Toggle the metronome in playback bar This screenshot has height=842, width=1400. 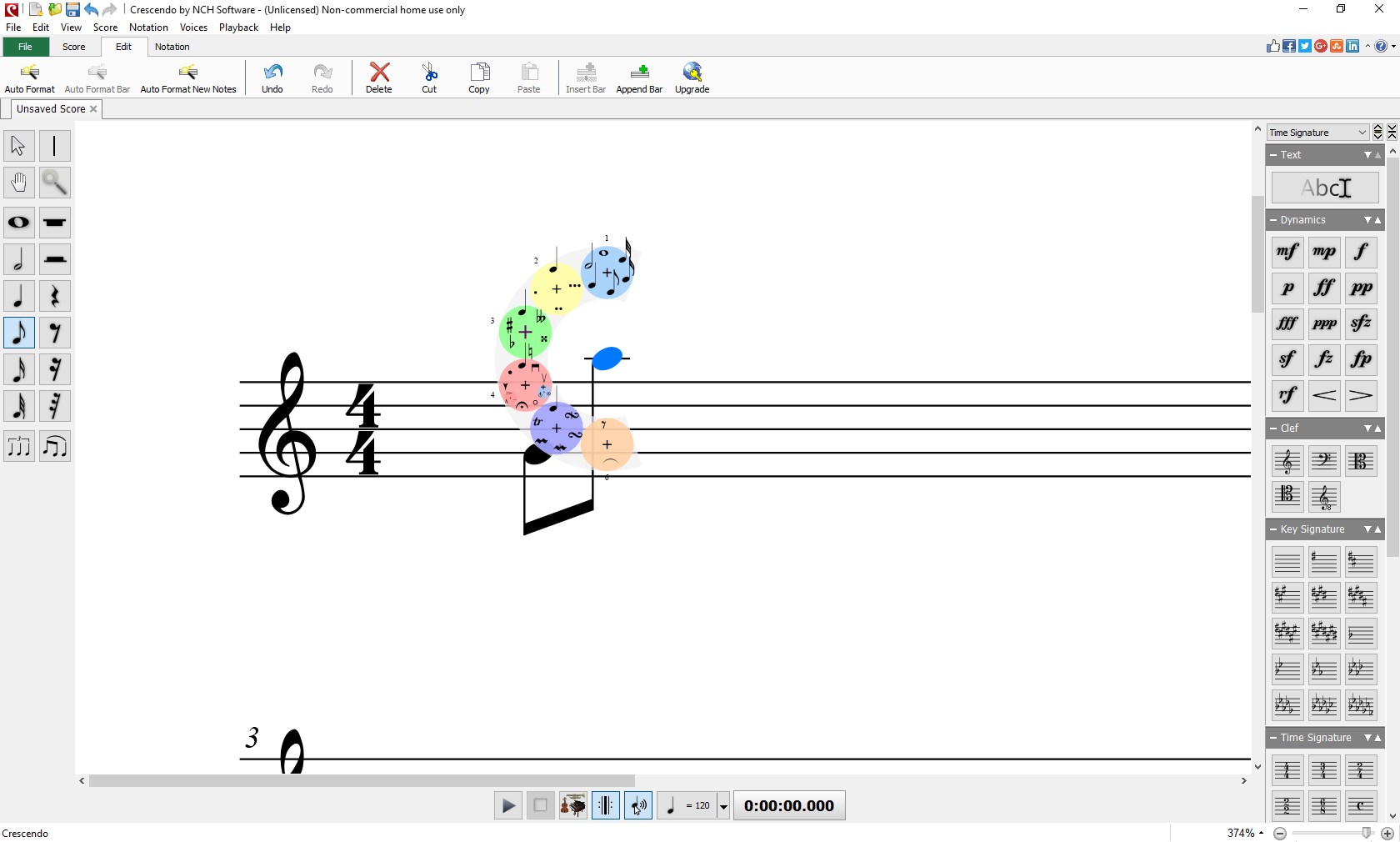(605, 805)
